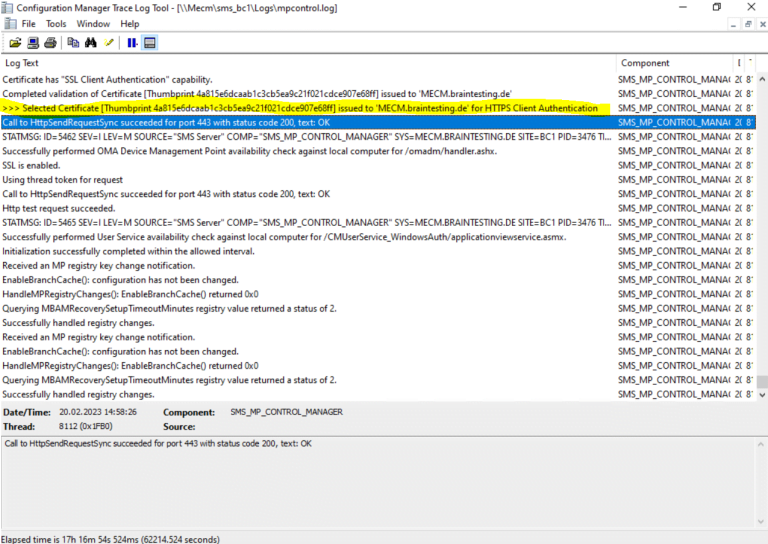768x544 pixels.
Task: Click the app icon in the title bar
Action: coord(7,8)
